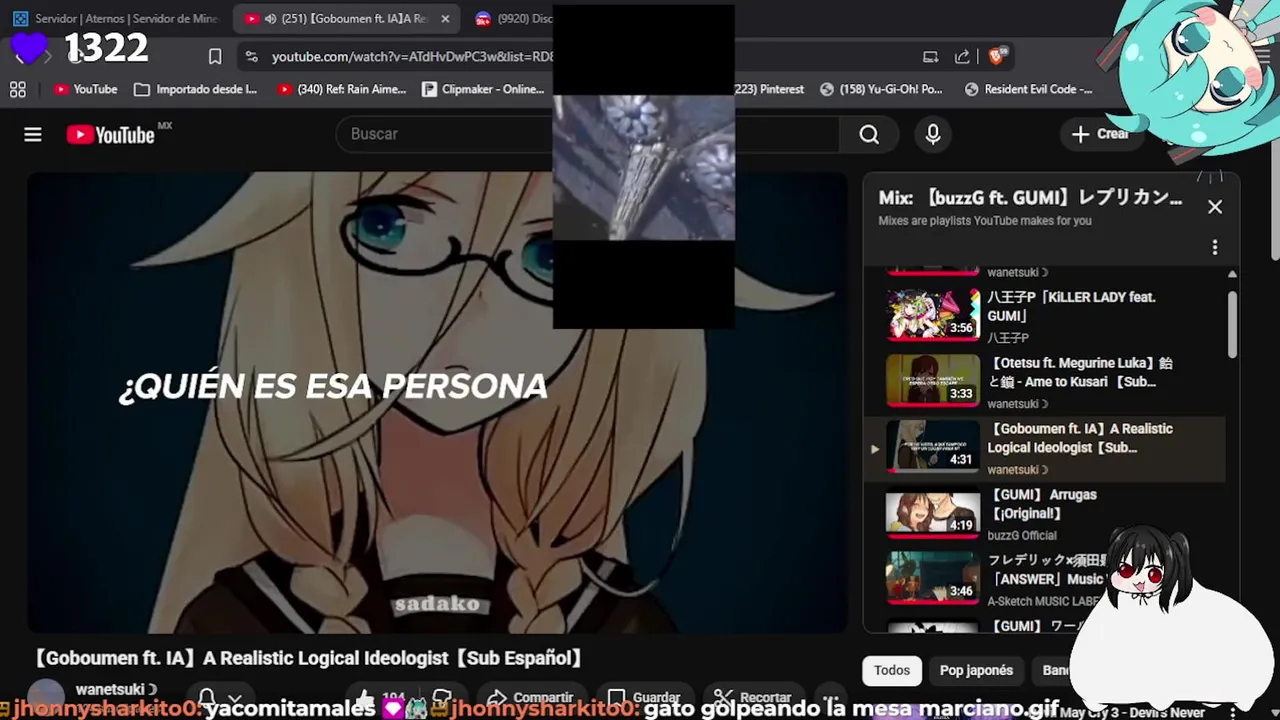Click the Recortar clip button
Viewport: 1280px width, 720px height.
752,697
